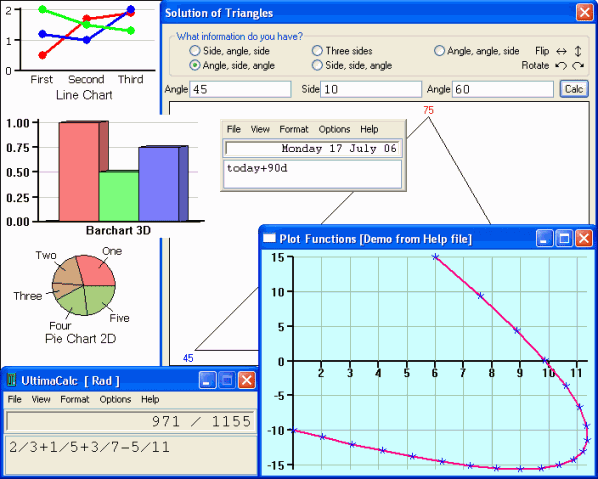The width and height of the screenshot is (598, 479).
Task: Flip the triangle vertically
Action: point(578,51)
